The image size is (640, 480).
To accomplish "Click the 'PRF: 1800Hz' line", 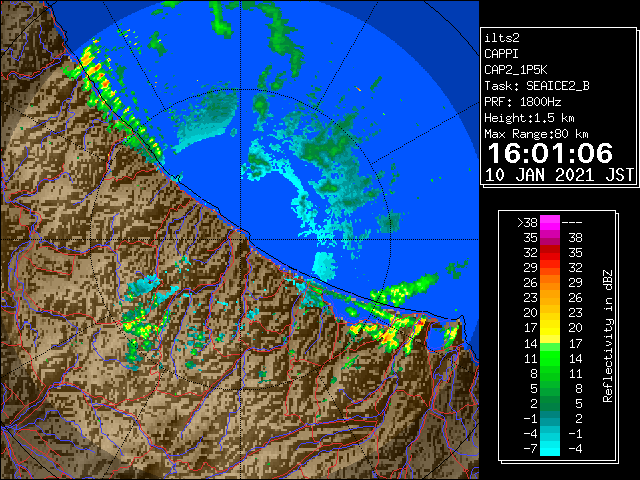I will [x=522, y=102].
